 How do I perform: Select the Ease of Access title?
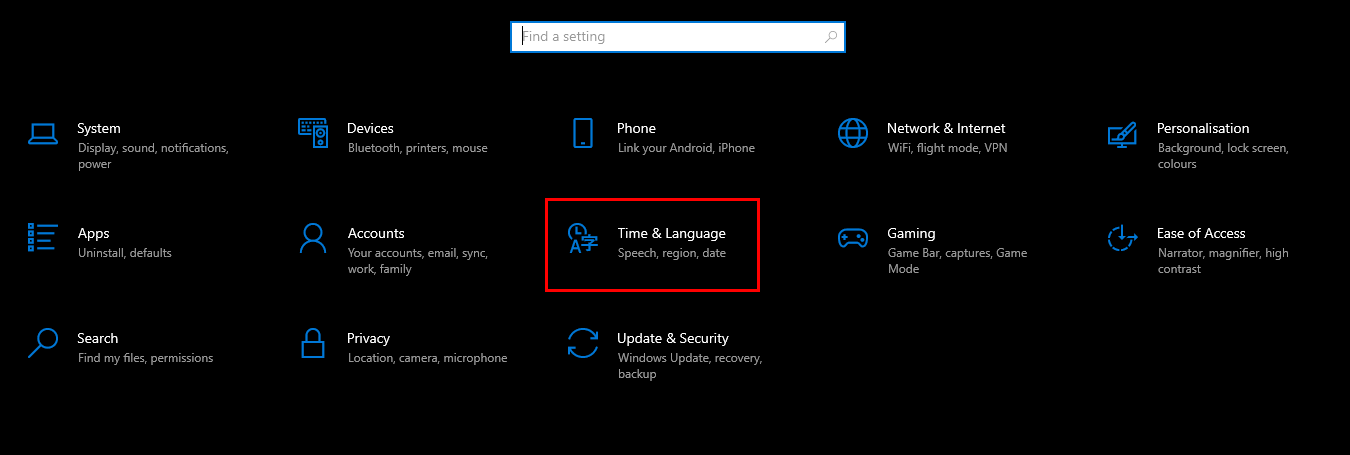point(1201,233)
